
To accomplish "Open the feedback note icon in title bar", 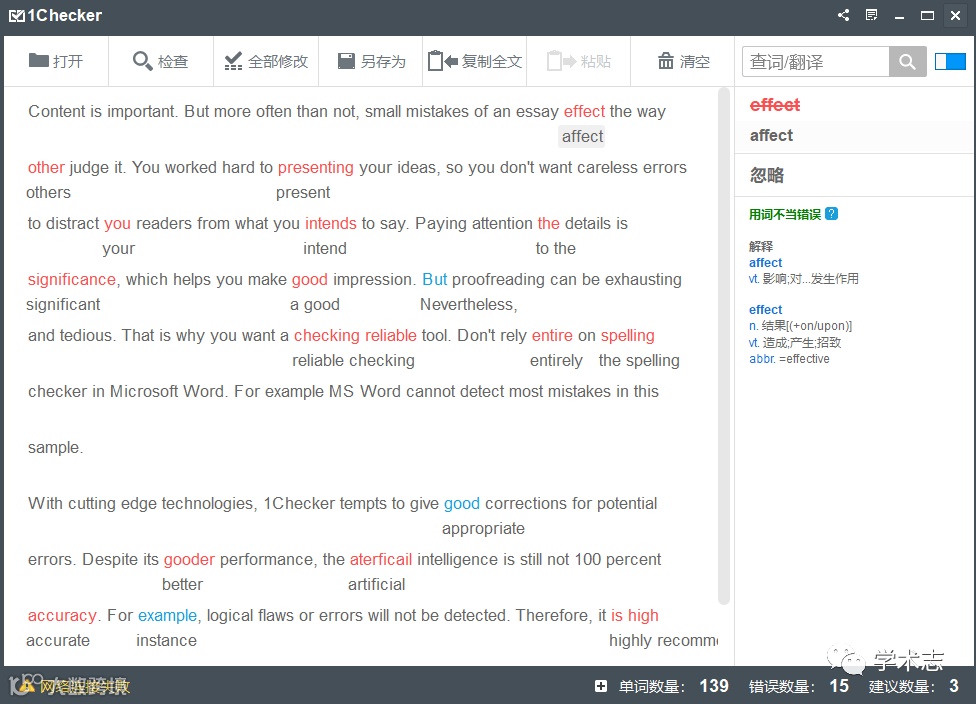I will [871, 15].
